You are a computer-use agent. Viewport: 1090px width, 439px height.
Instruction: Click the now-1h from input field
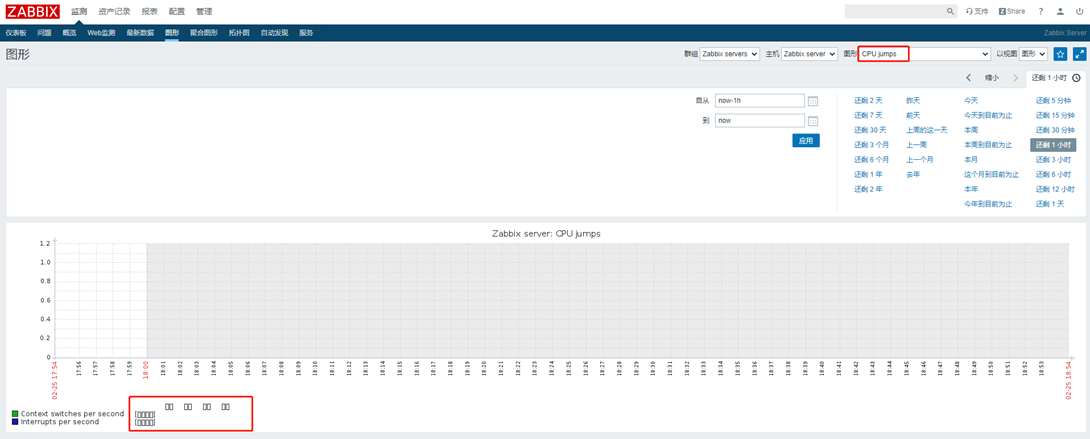coord(759,101)
